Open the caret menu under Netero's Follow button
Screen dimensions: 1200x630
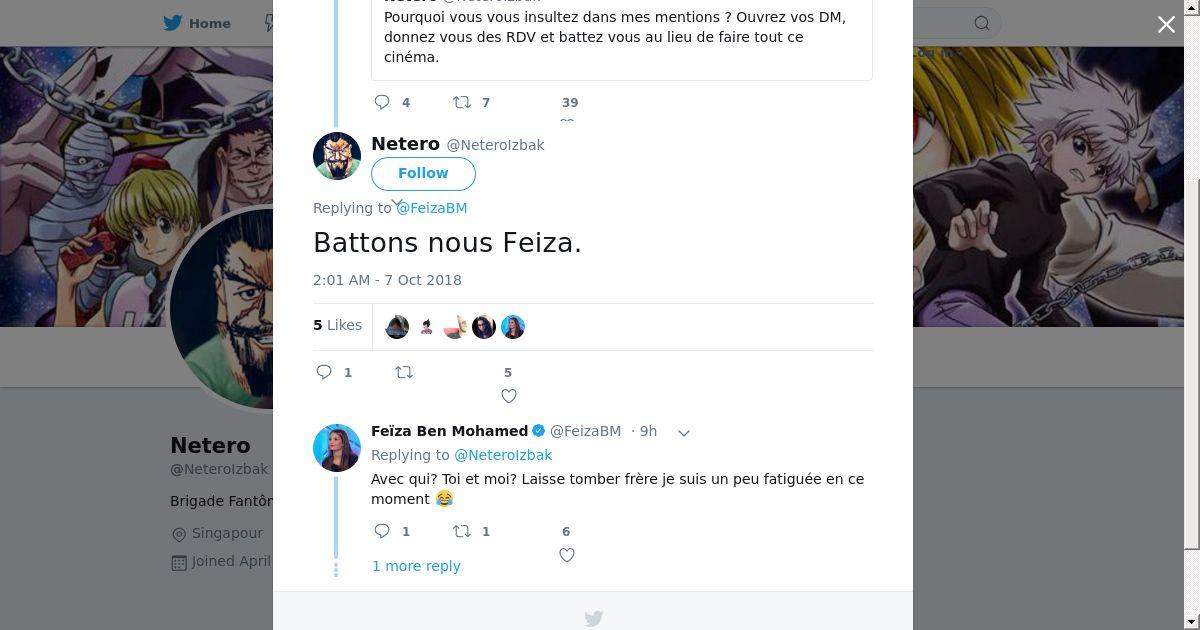point(397,203)
